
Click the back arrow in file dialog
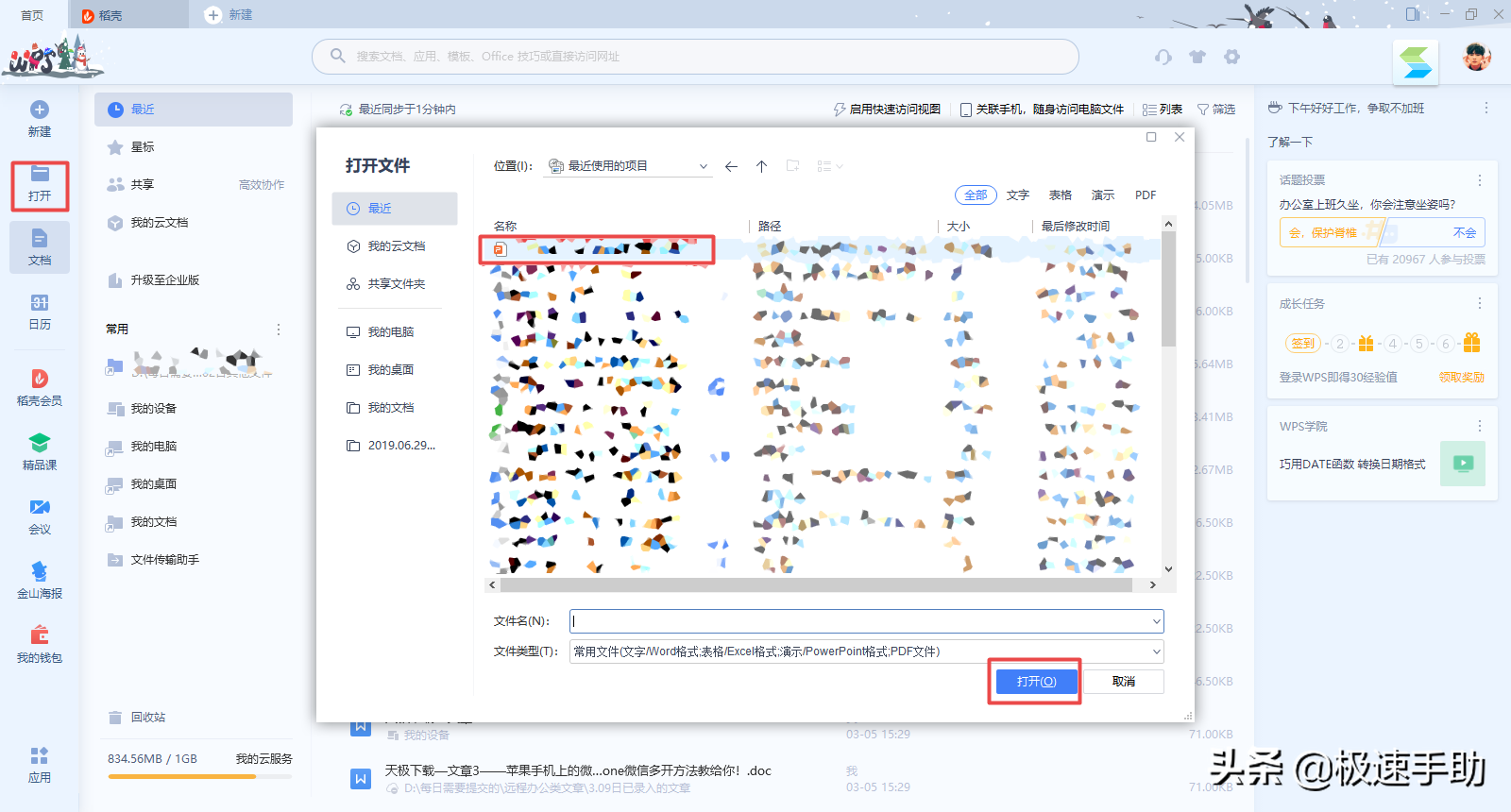[x=731, y=166]
